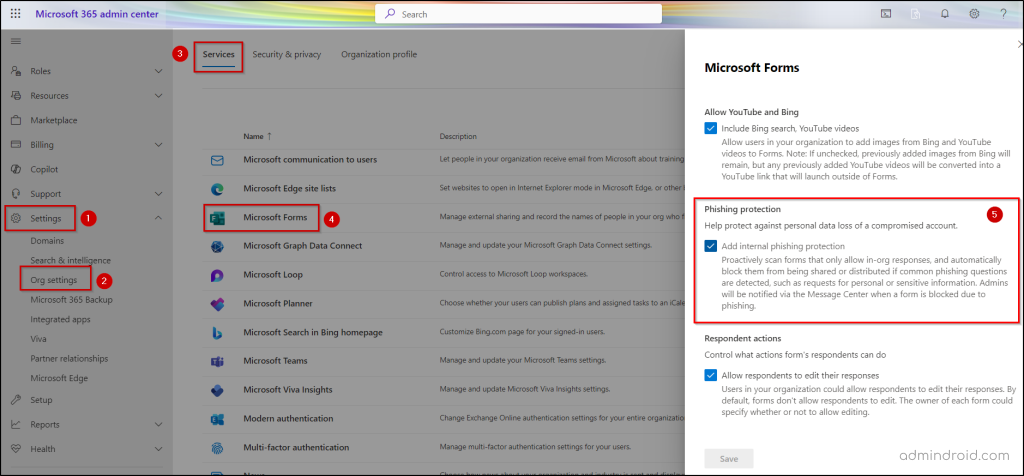Expand the Roles navigation section
This screenshot has height=476, width=1024.
click(x=158, y=72)
